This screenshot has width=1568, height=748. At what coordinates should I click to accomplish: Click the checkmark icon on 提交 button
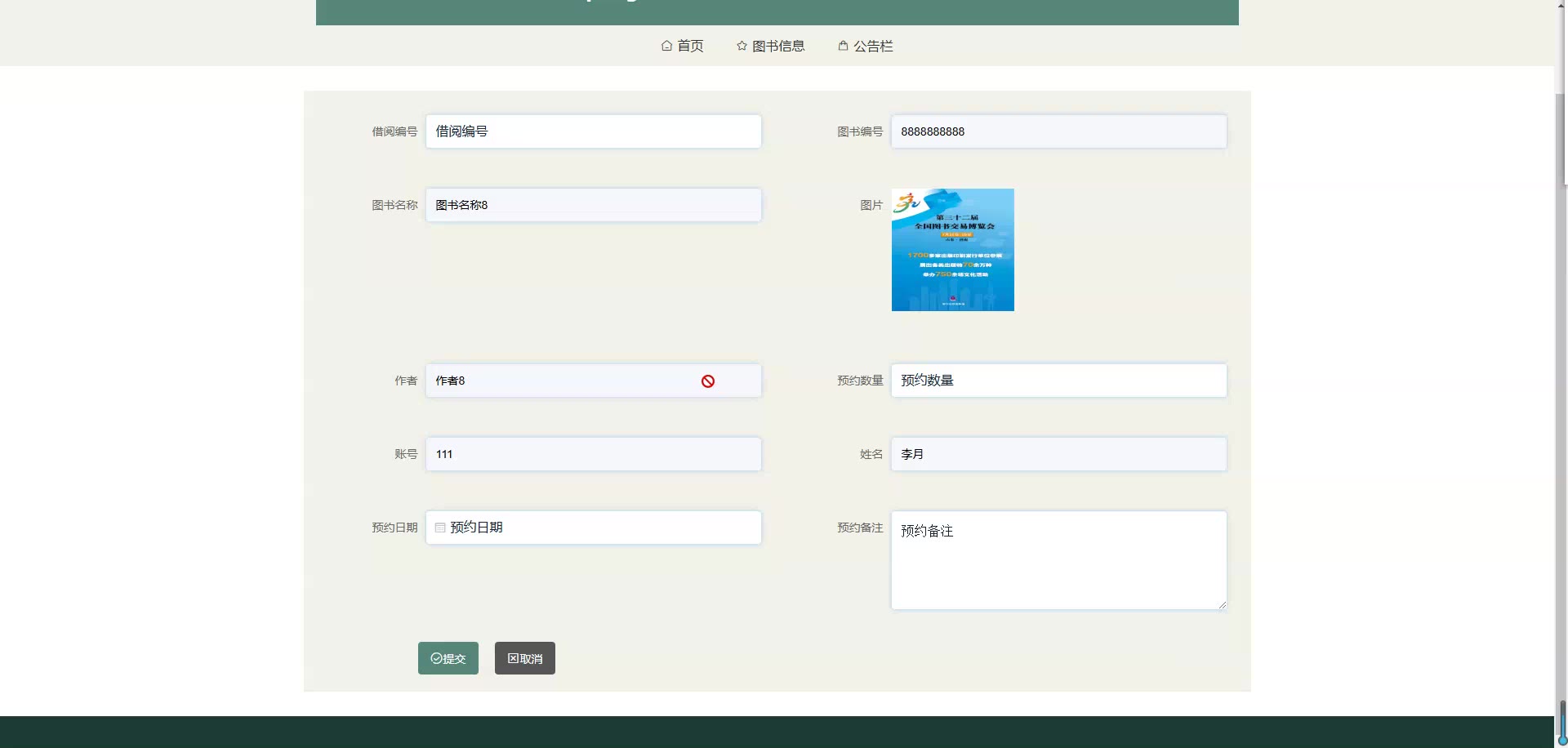[436, 658]
